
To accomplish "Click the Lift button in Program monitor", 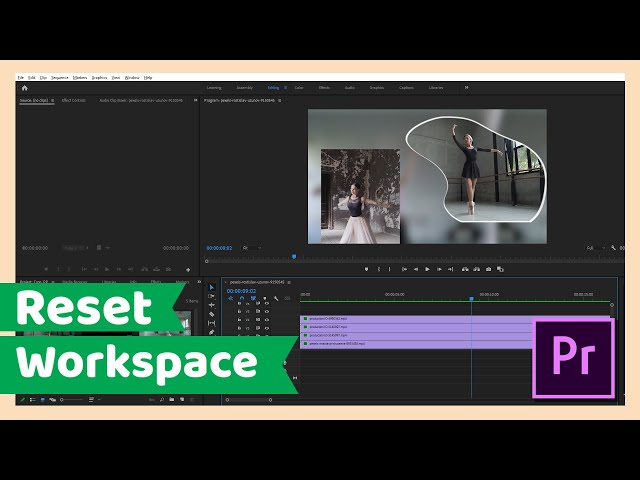I will [x=465, y=269].
